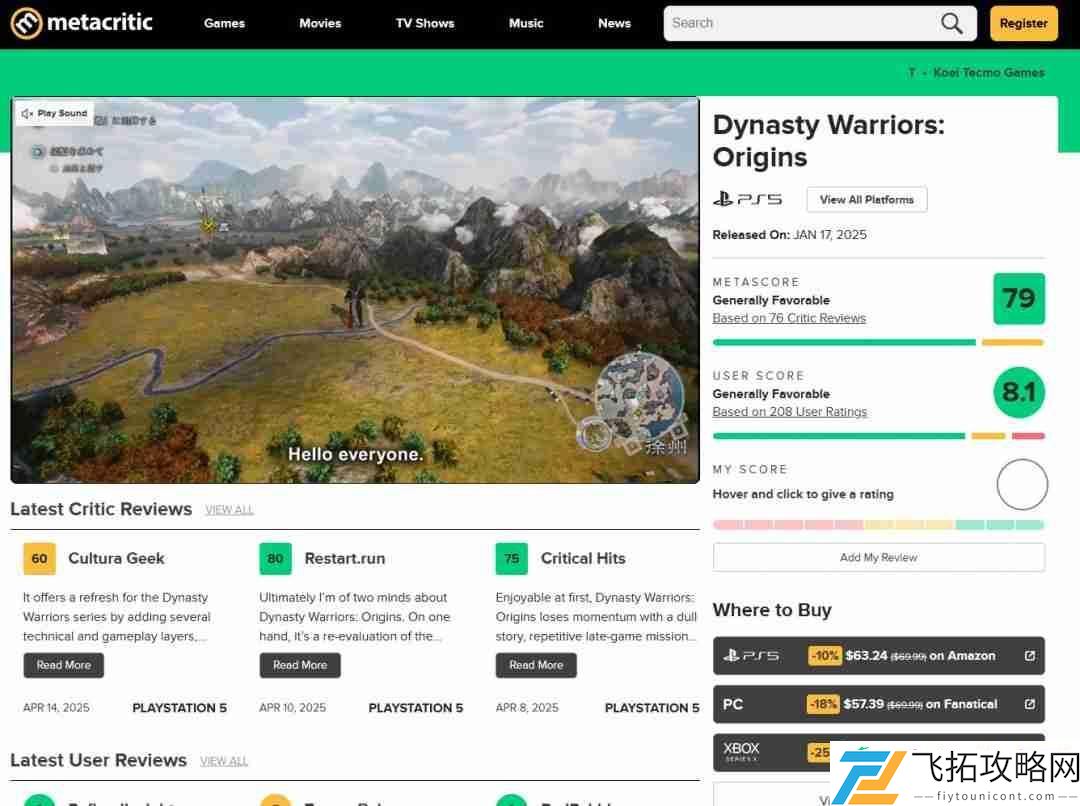Click the -18% discount tag on Fanatical offer
The height and width of the screenshot is (806, 1080).
[x=823, y=703]
